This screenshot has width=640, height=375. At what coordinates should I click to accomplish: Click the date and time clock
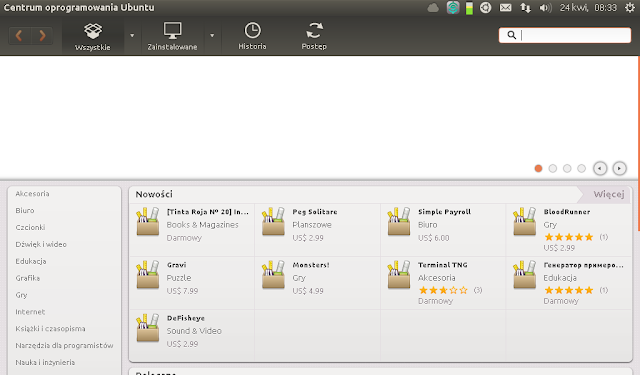pos(588,8)
